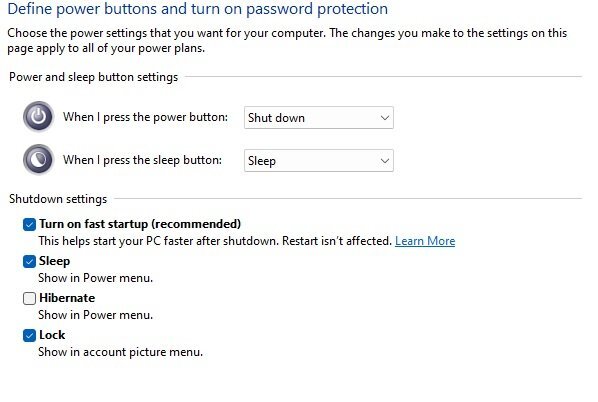This screenshot has height=402, width=598.
Task: Click the chevron arrow beside Shut down
Action: (x=385, y=118)
